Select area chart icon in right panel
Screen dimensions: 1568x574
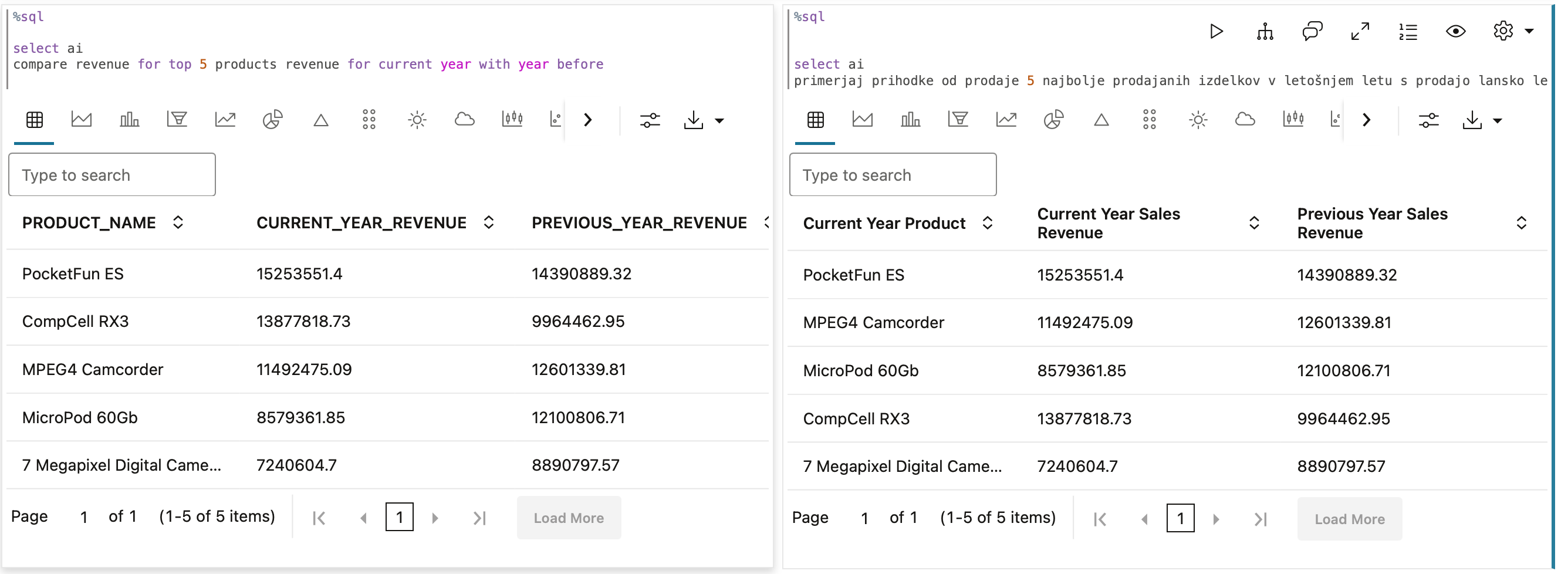[x=863, y=119]
